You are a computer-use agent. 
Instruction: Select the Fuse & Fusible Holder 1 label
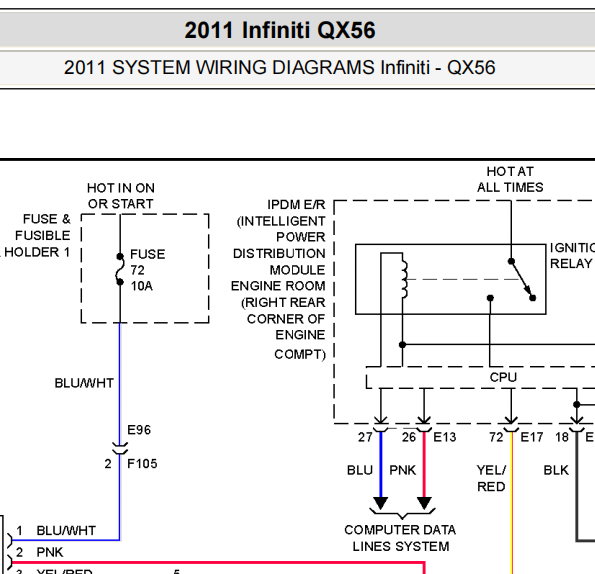point(36,236)
